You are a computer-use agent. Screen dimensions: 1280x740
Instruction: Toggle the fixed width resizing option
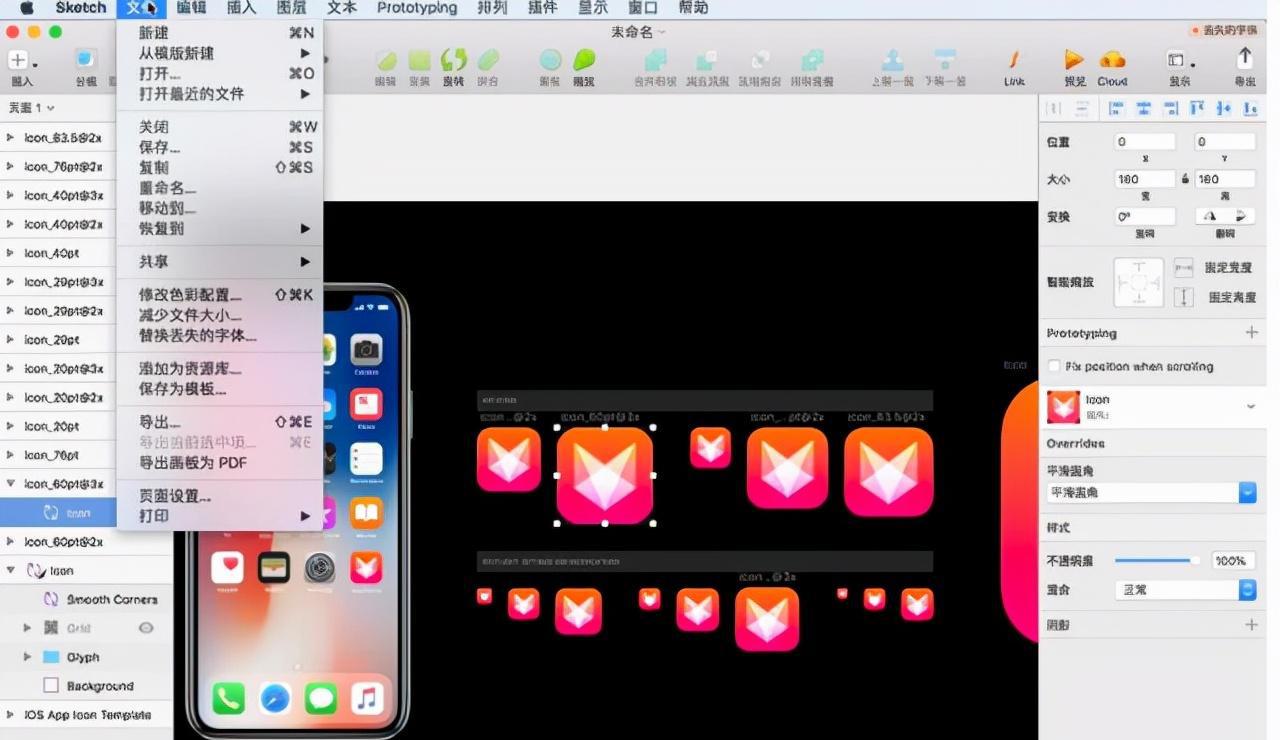[x=1183, y=268]
